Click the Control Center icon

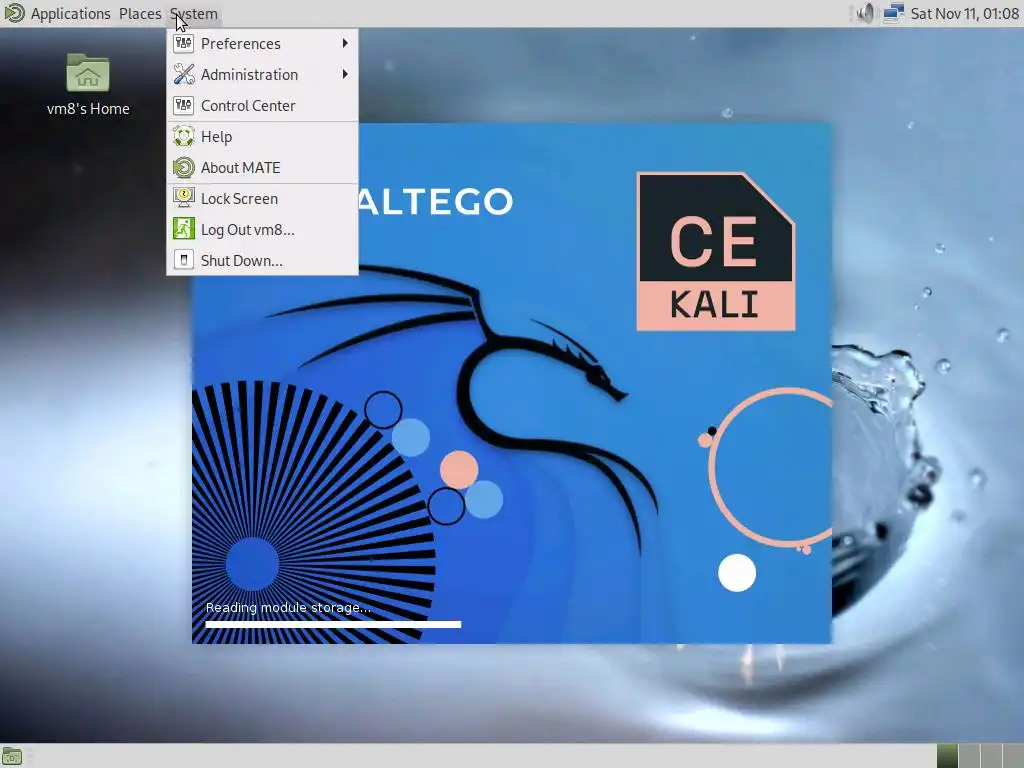point(184,105)
